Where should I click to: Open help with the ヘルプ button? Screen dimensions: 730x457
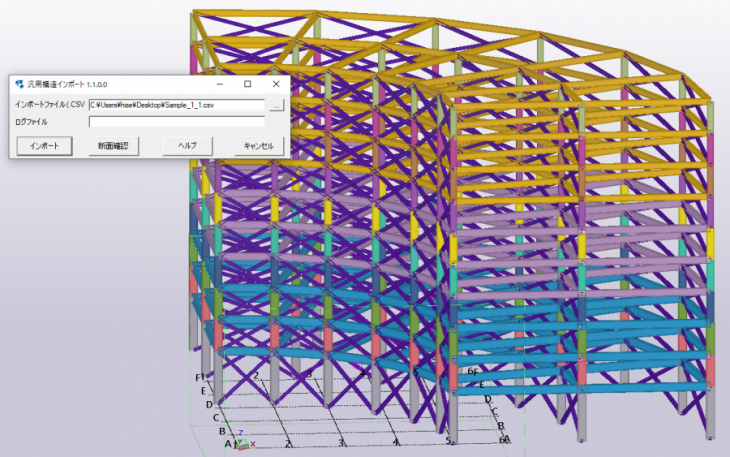click(x=186, y=146)
